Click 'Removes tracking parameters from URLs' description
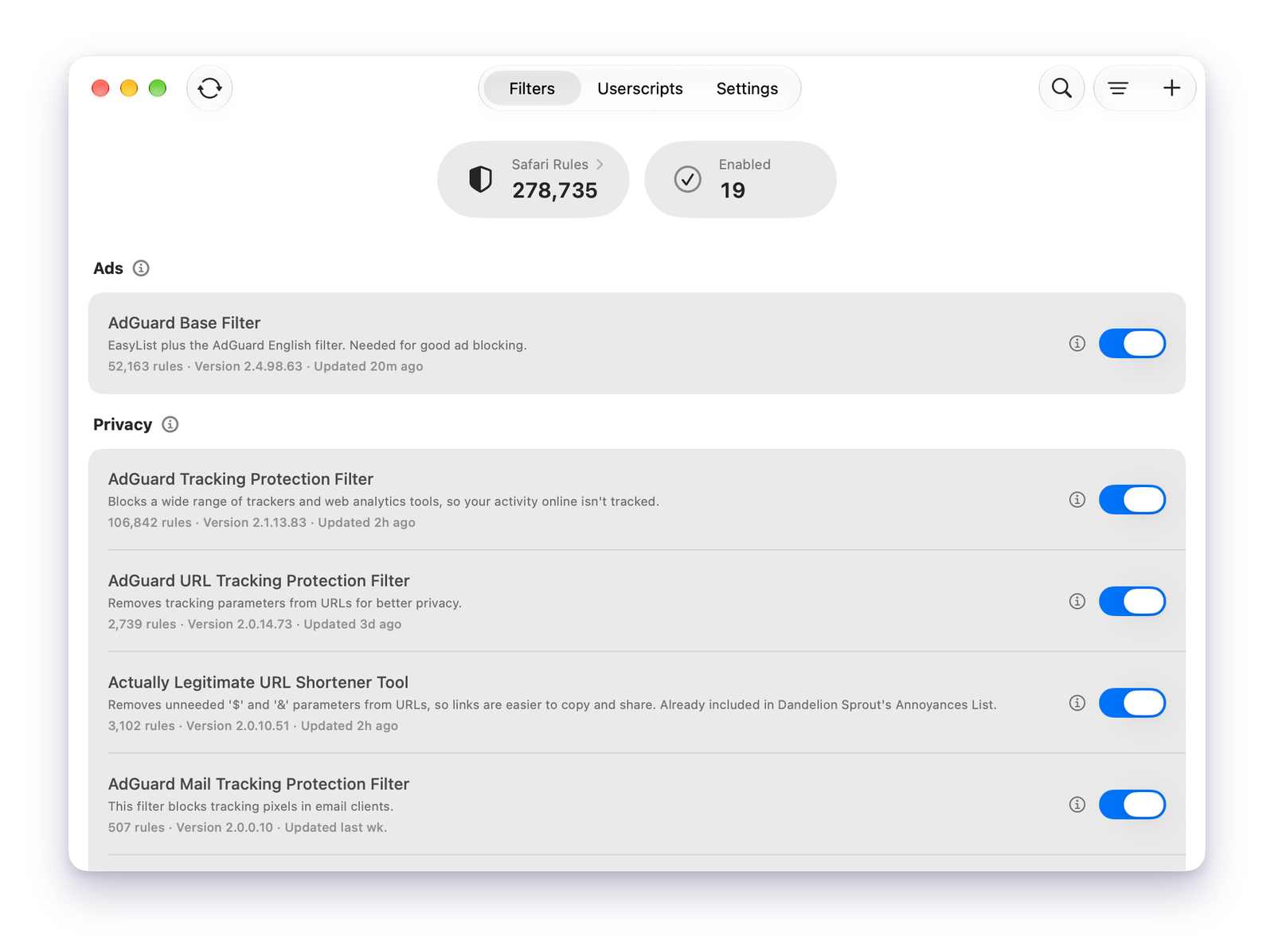 284,603
